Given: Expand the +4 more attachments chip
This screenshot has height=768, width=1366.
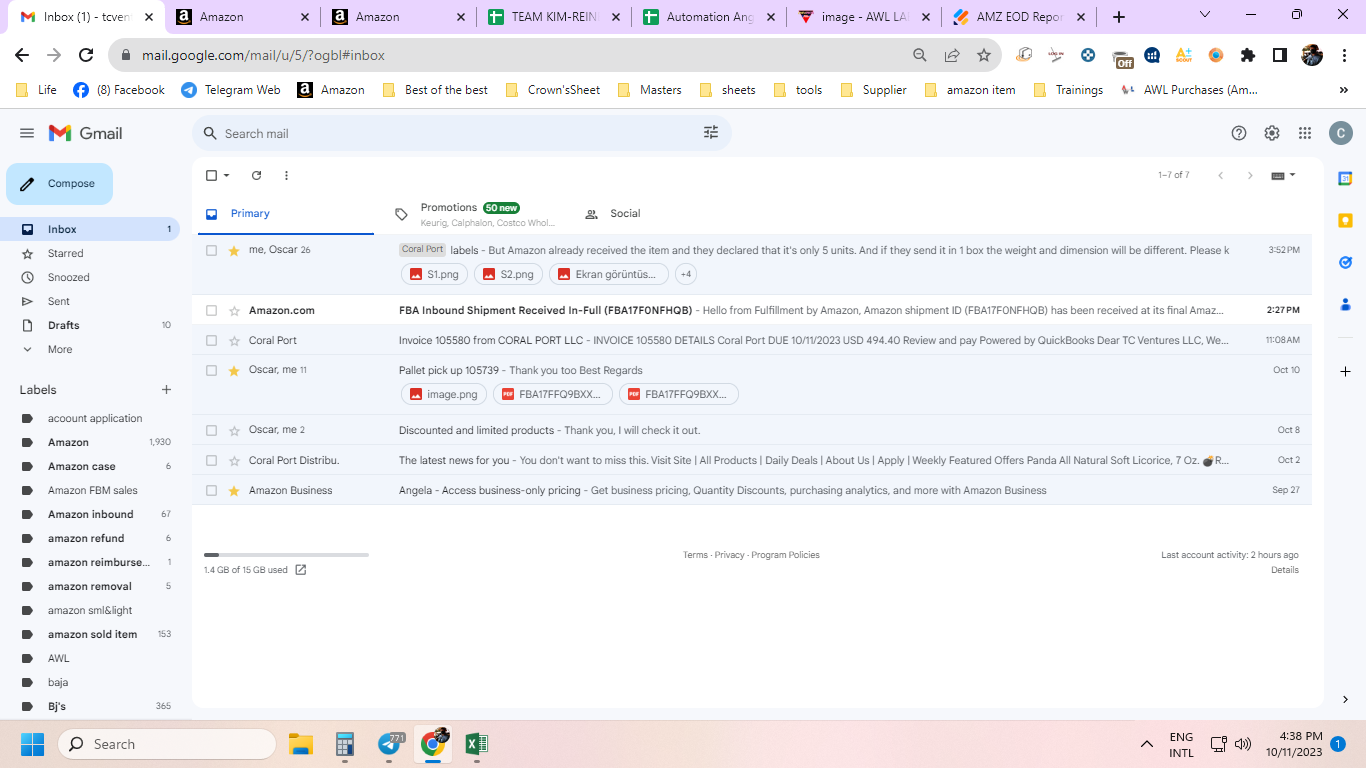Looking at the screenshot, I should [686, 274].
